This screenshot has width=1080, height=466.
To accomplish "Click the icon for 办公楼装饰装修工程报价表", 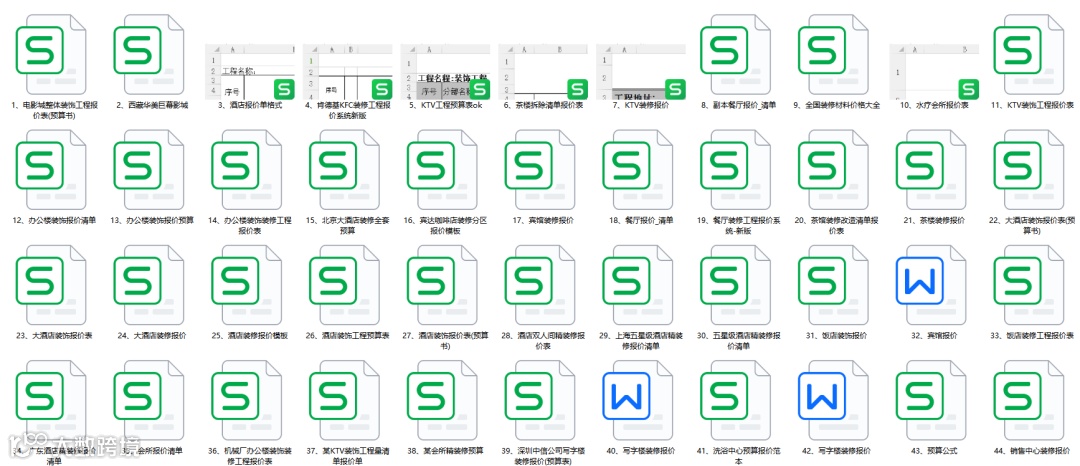I will 247,171.
